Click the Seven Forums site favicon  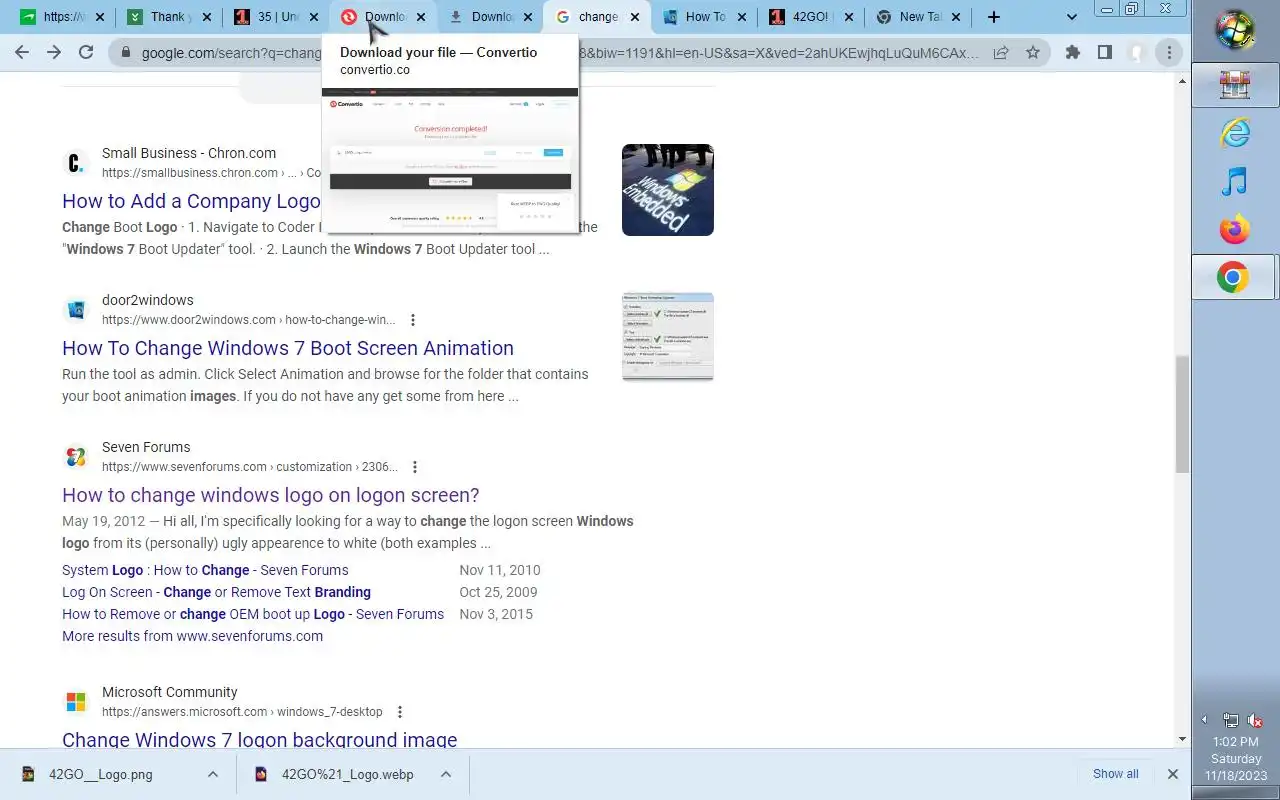[x=76, y=457]
